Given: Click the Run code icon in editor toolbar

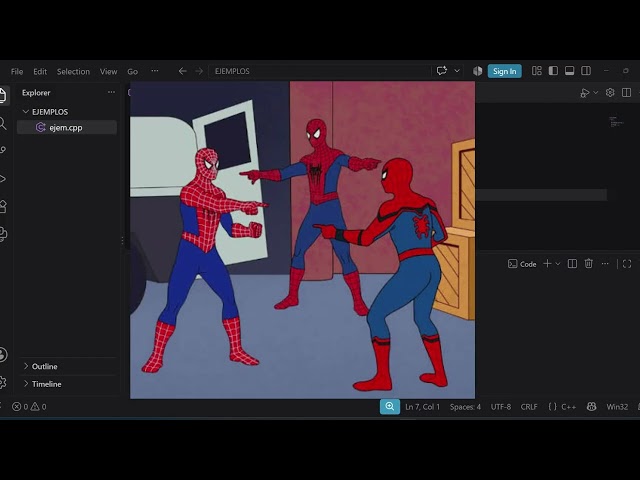Looking at the screenshot, I should click(584, 93).
